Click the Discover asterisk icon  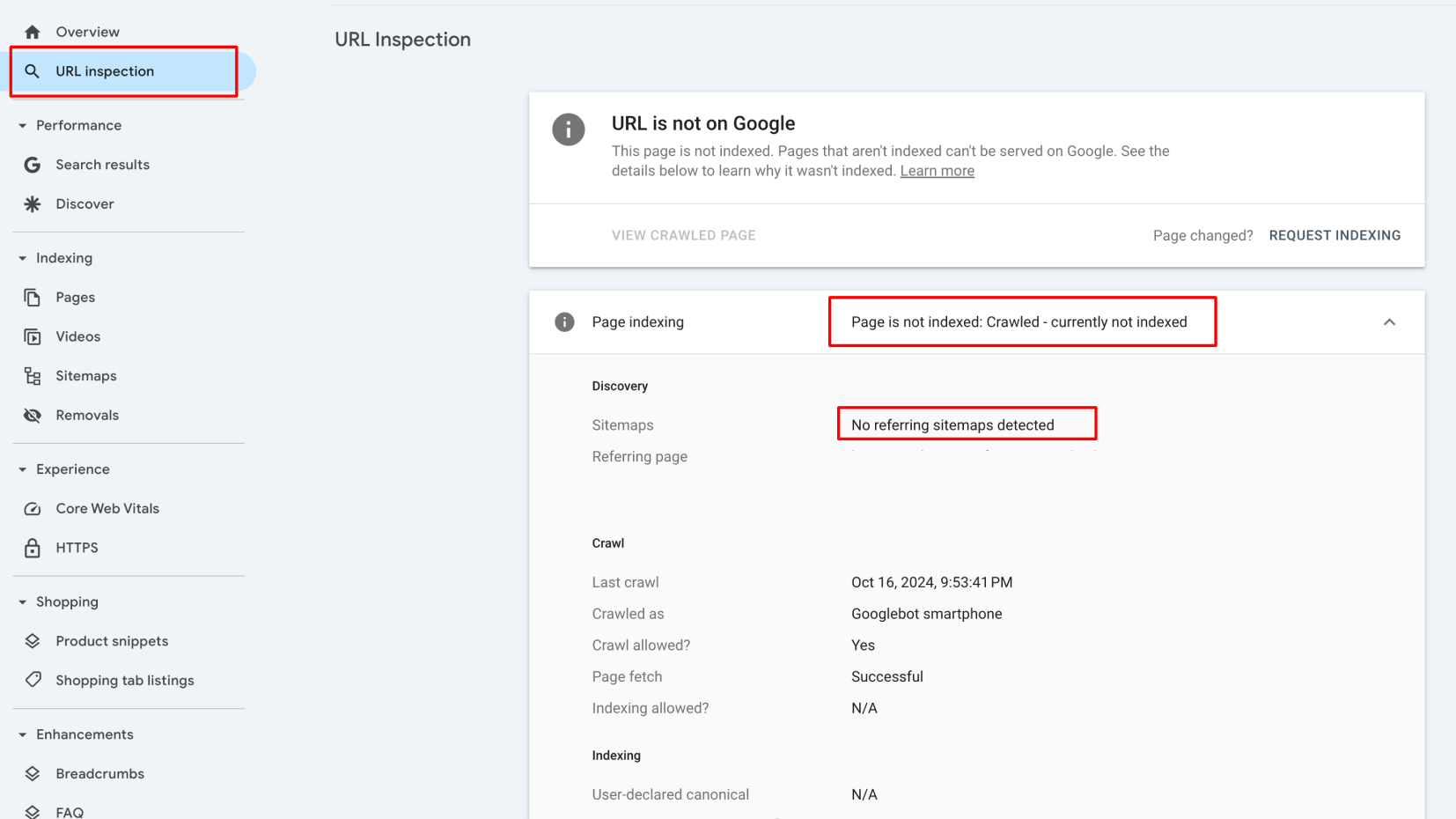click(33, 204)
